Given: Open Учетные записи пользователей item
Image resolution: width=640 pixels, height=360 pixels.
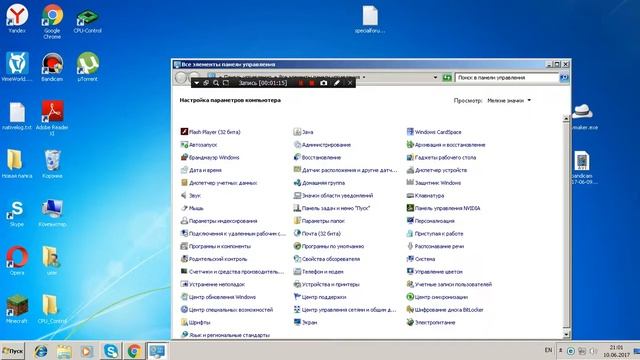Looking at the screenshot, I should point(449,284).
